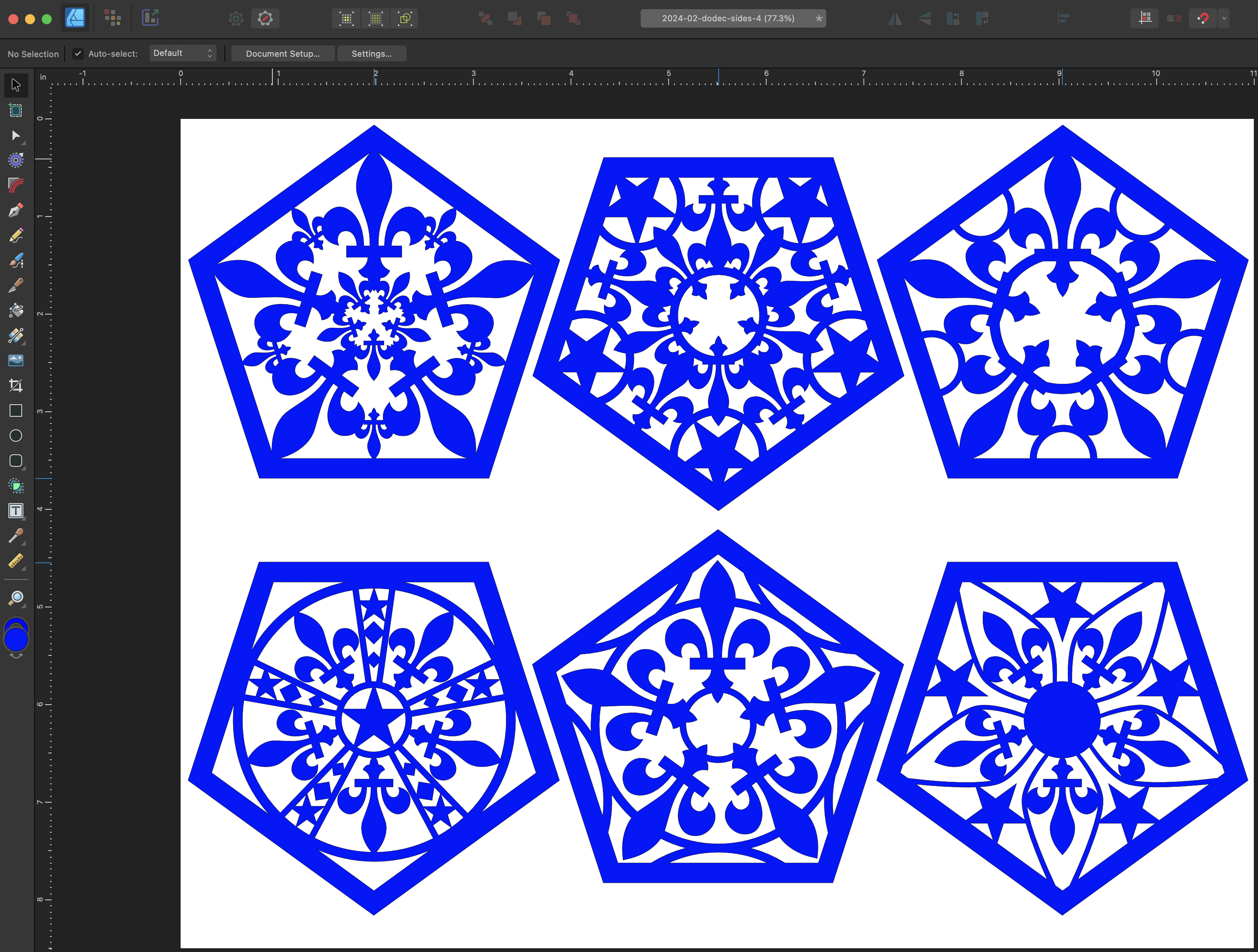Click the snowflake-center pentagon design
This screenshot has width=1258, height=952.
pyautogui.click(x=374, y=301)
